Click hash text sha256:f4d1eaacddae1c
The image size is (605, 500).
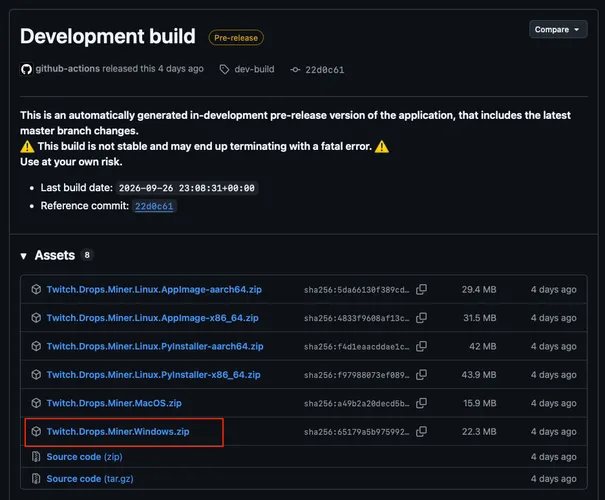point(357,347)
